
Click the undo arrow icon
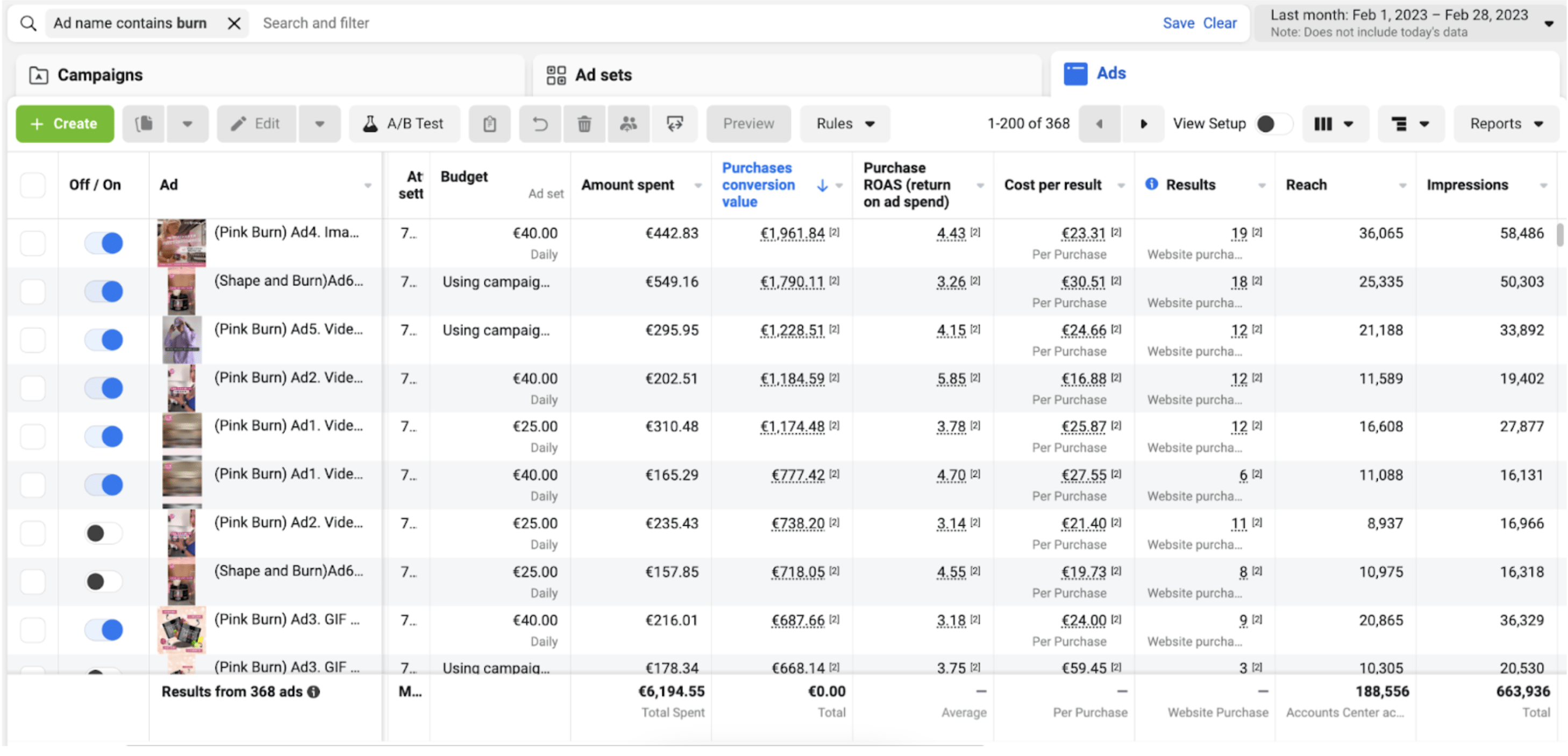click(x=540, y=124)
